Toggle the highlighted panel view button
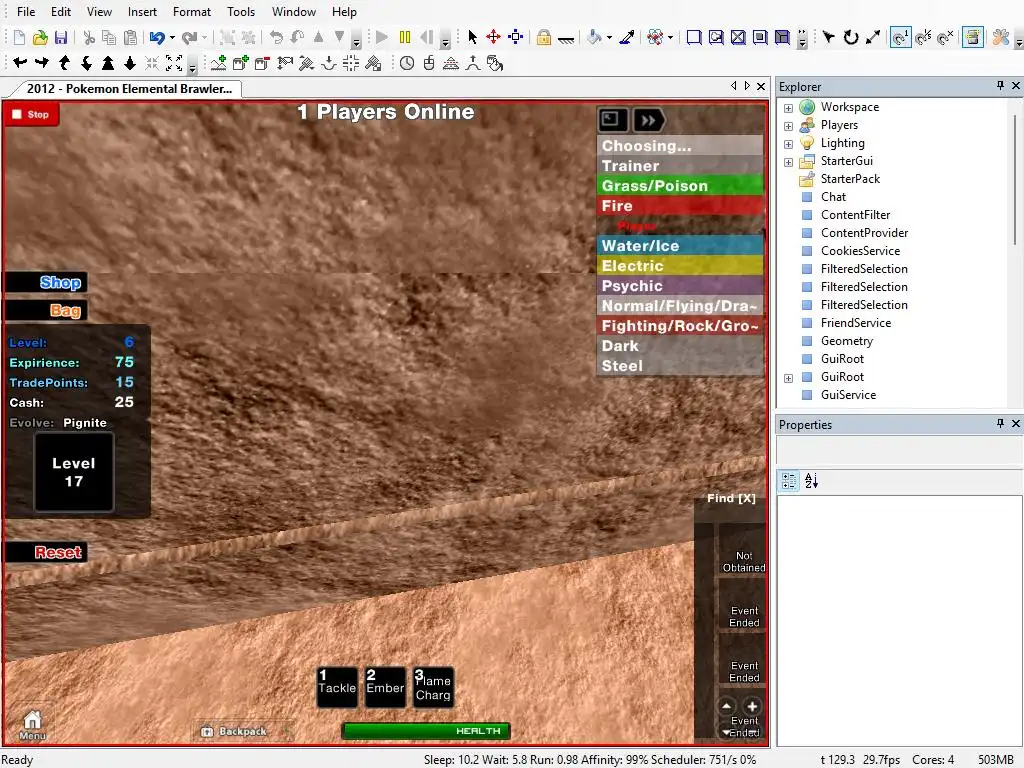1024x768 pixels. pyautogui.click(x=973, y=37)
